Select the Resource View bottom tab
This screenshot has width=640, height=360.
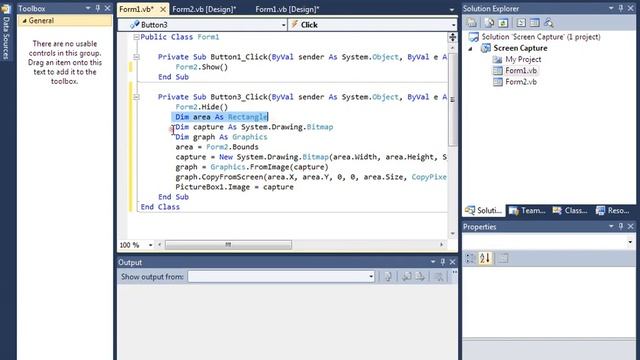pos(612,211)
